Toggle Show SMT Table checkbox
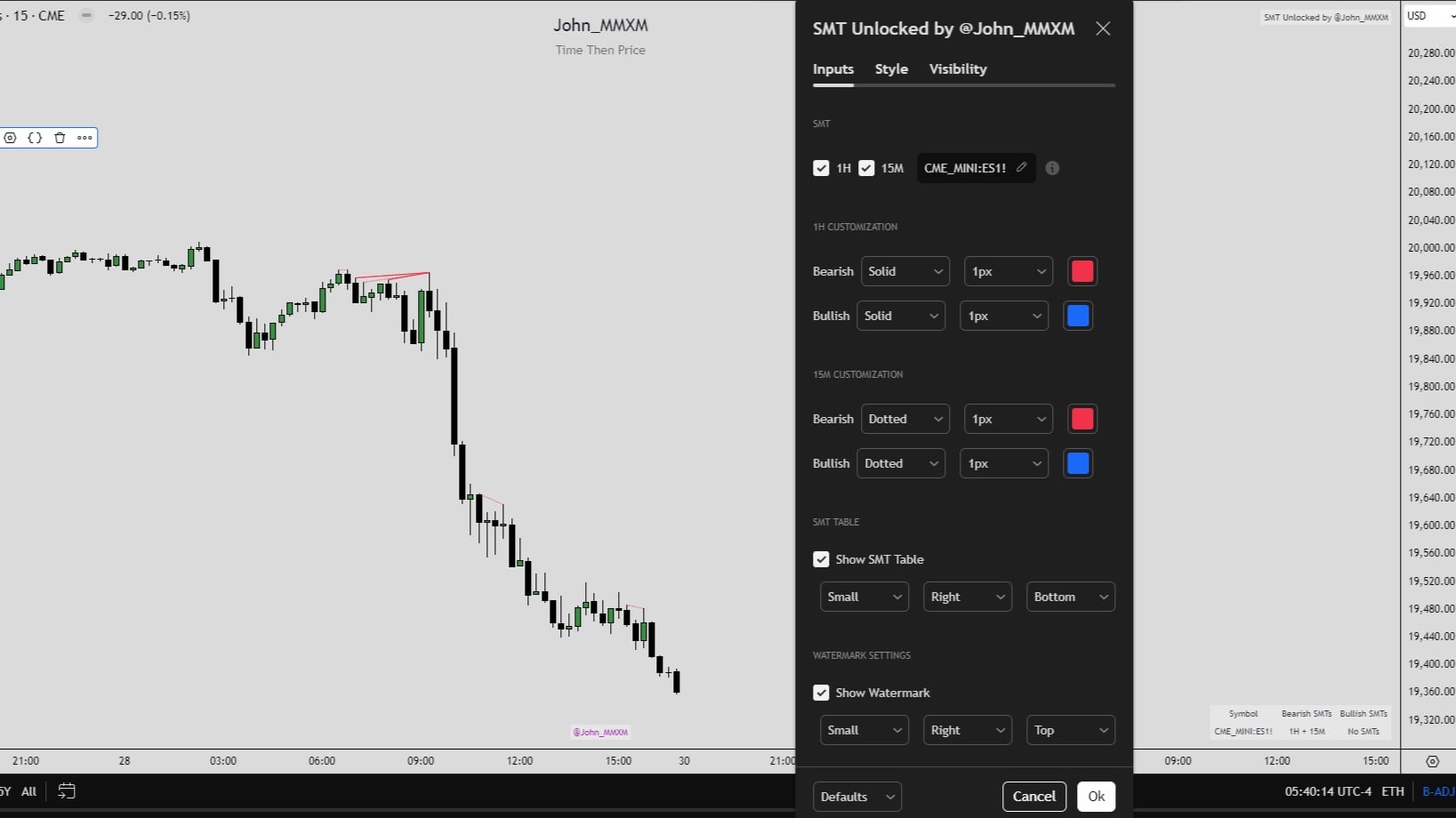1456x818 pixels. pyautogui.click(x=821, y=559)
